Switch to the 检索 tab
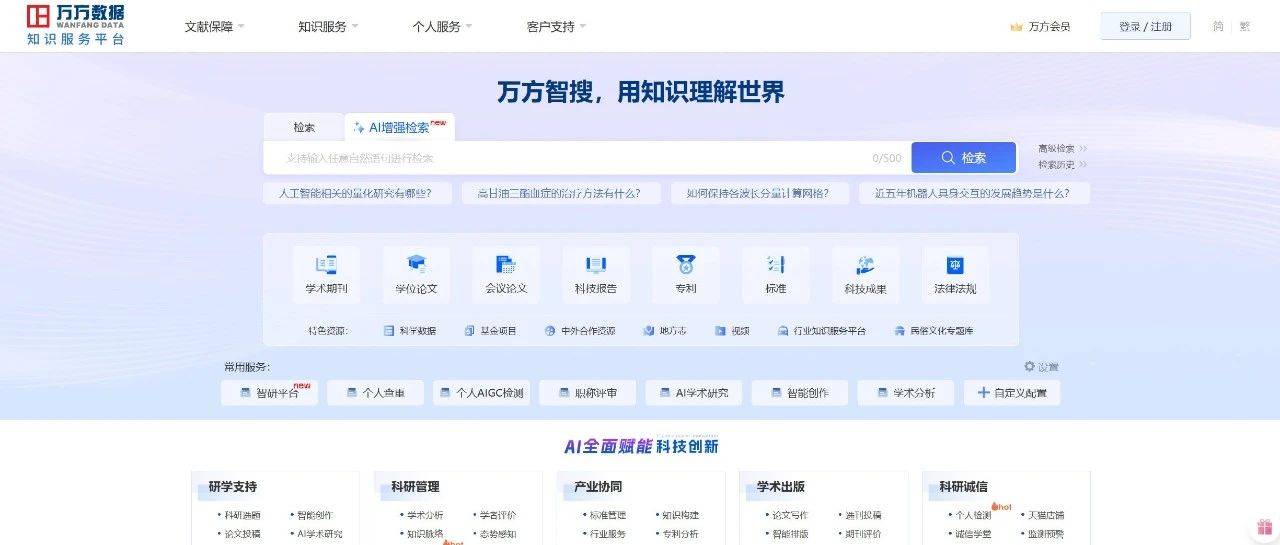Viewport: 1280px width, 545px height. click(x=304, y=128)
